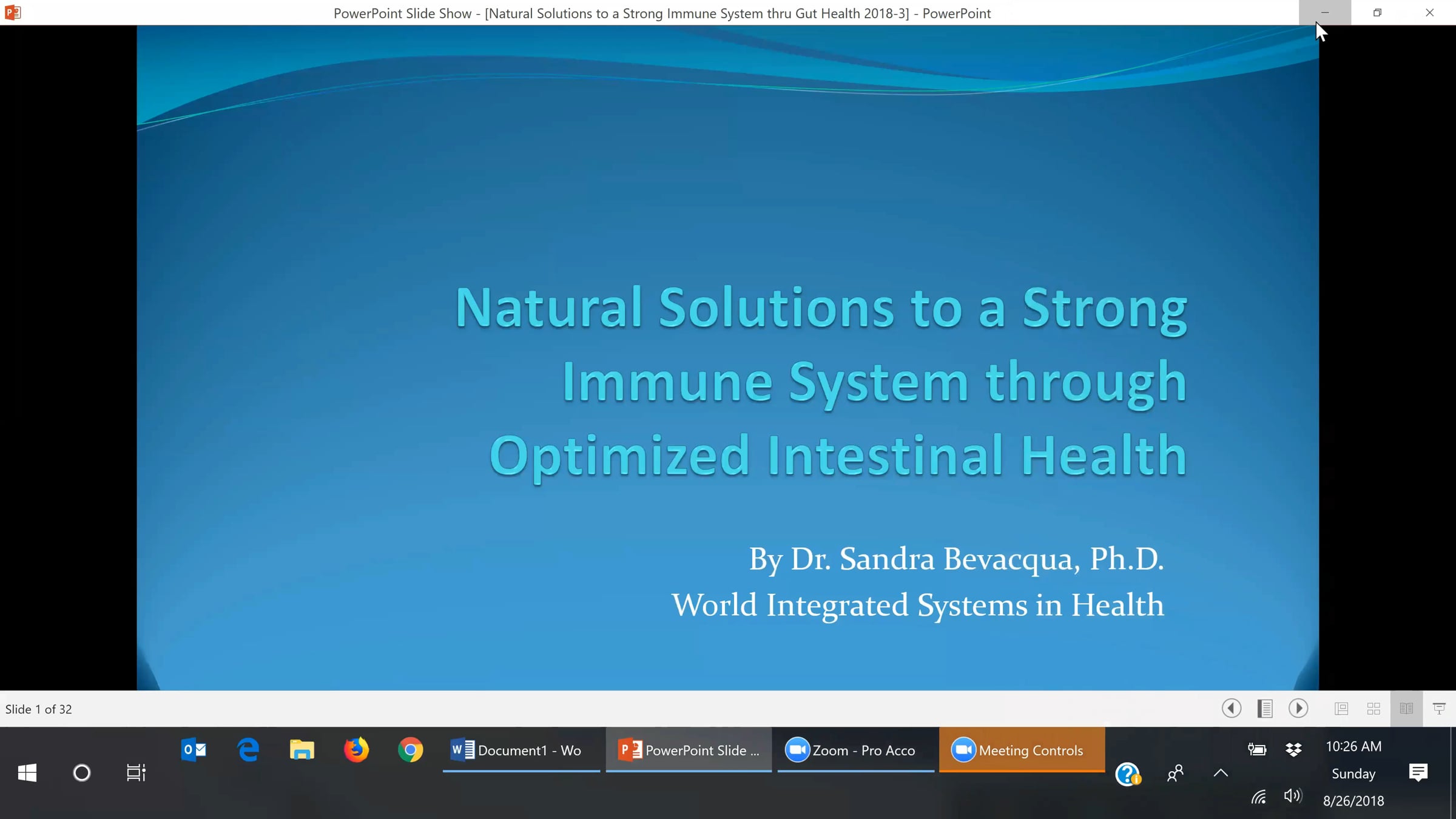Switch to Normal view
Screen dimensions: 1456x819
[1341, 708]
